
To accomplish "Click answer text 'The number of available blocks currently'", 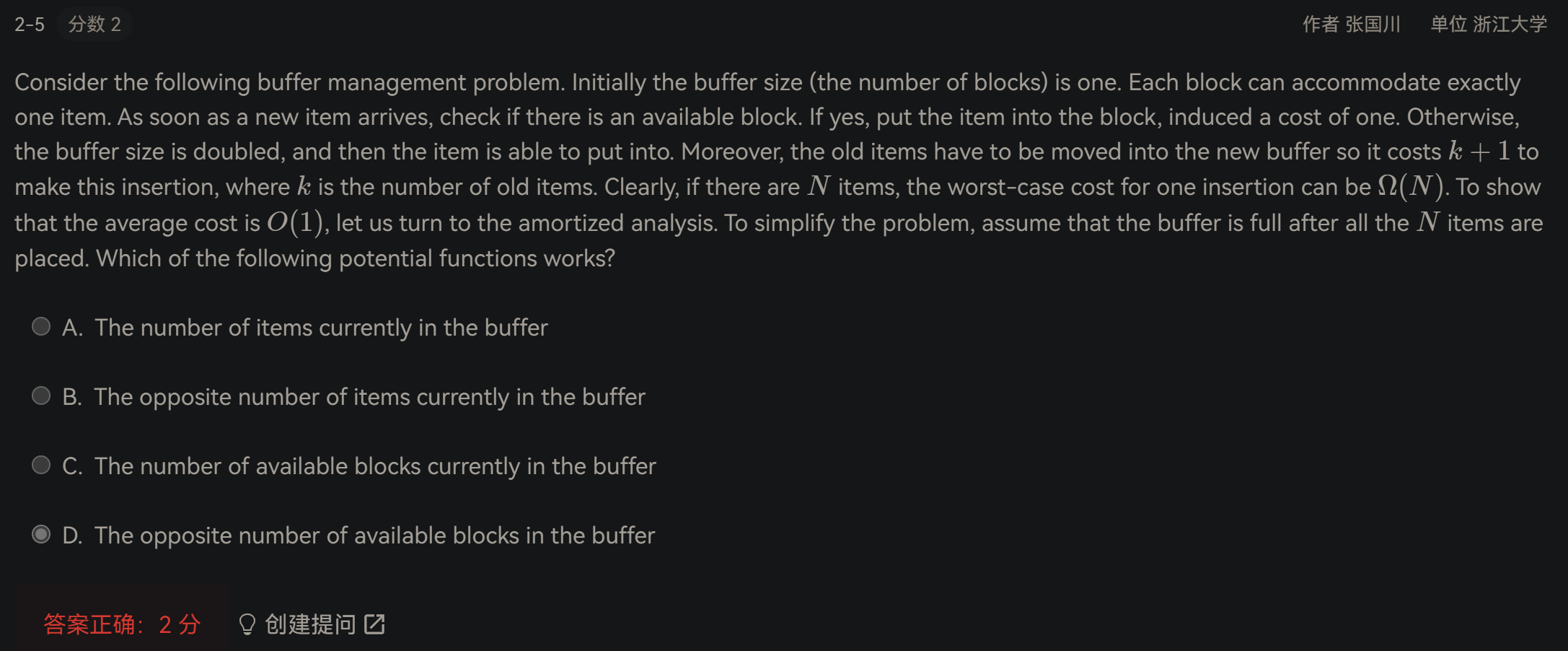I will (x=307, y=466).
